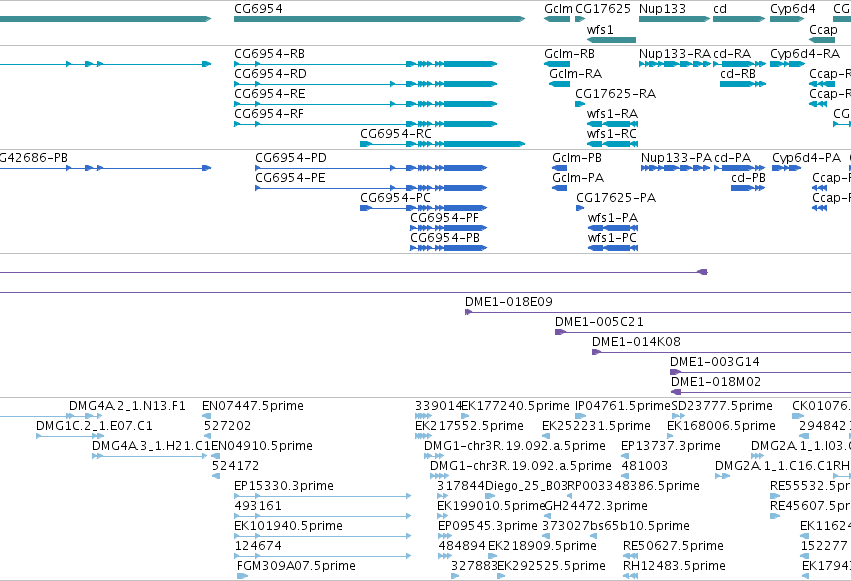Viewport: 851px width, 581px height.
Task: Select transcript CG6954-RF
Action: tap(269, 114)
